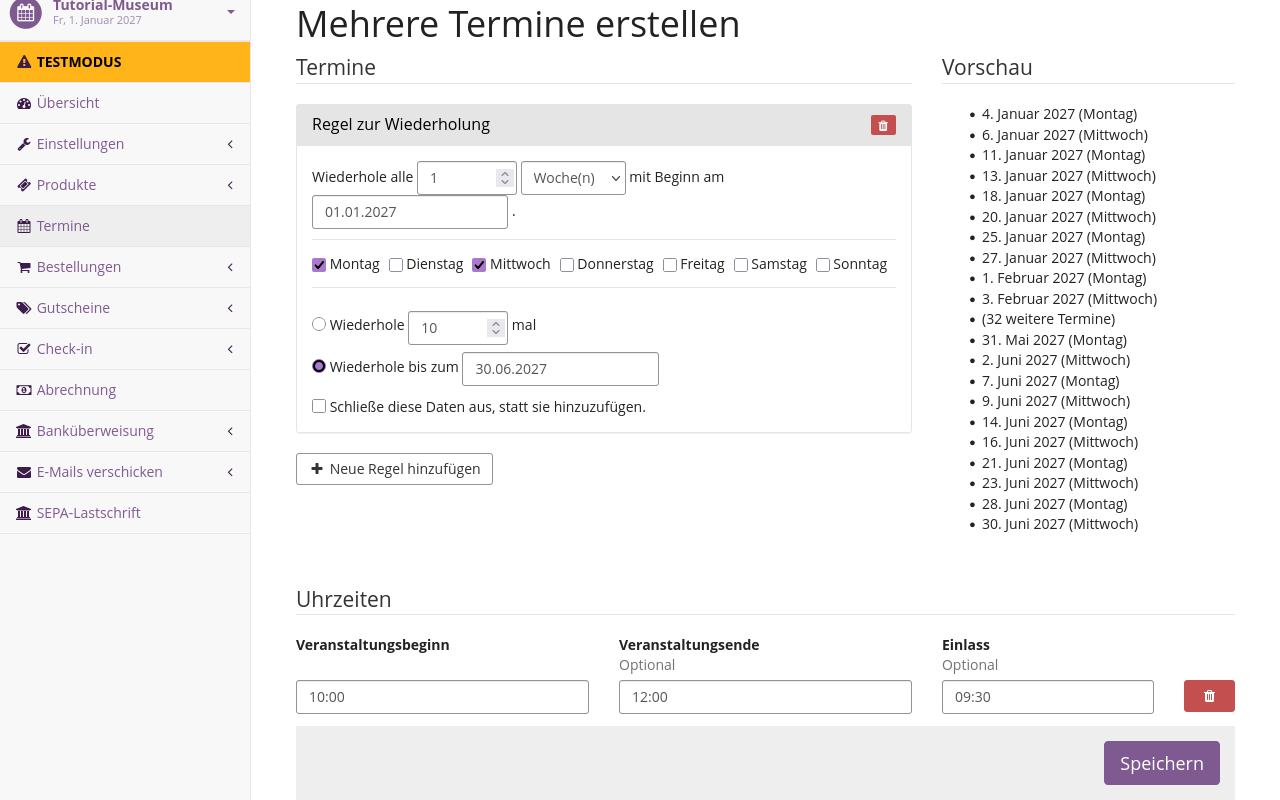Click the dashboard icon beside Übersicht

tap(24, 103)
